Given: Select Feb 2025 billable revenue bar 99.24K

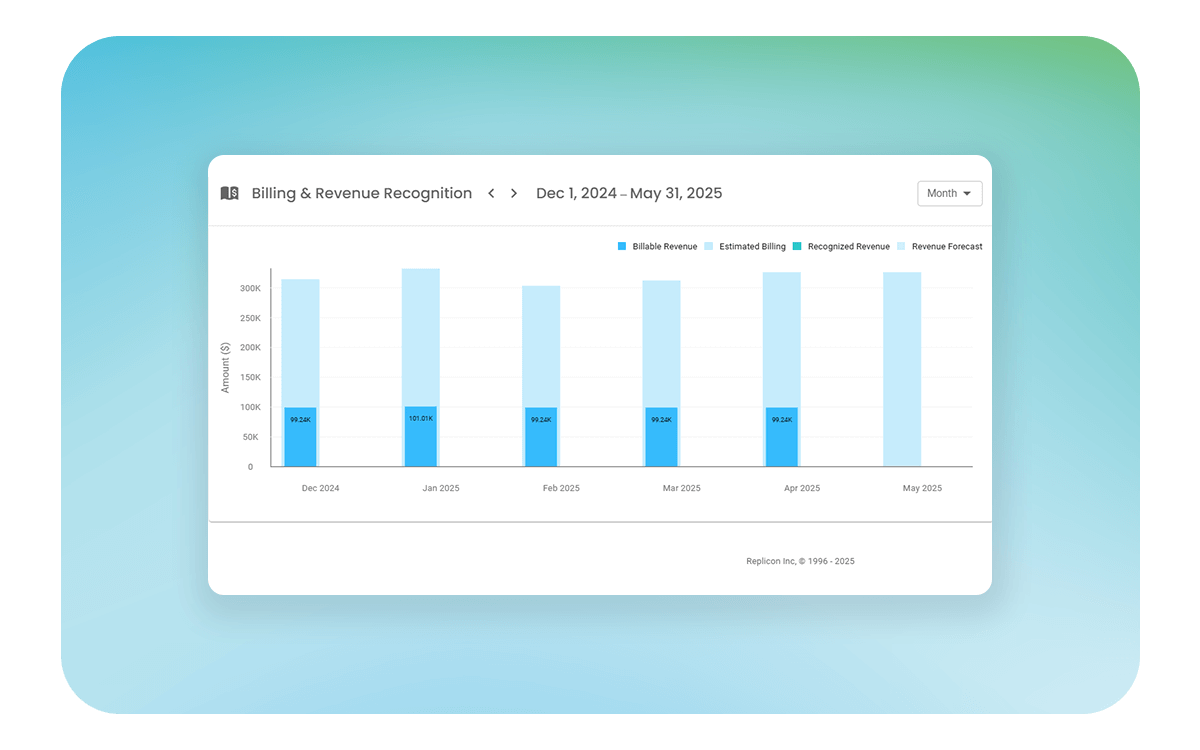Looking at the screenshot, I should click(x=541, y=437).
